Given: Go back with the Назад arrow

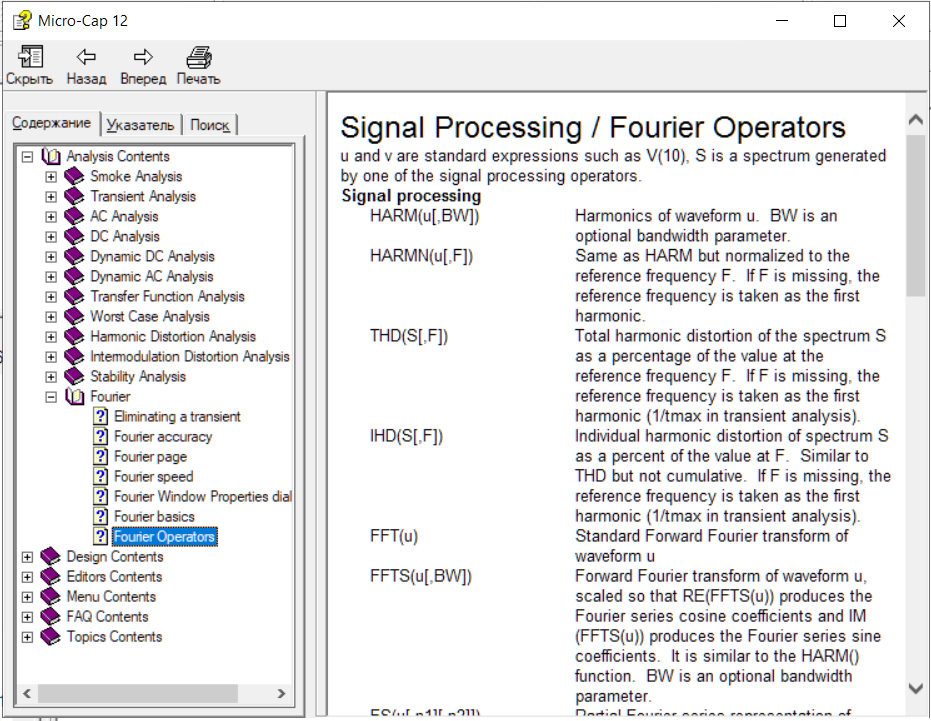Looking at the screenshot, I should [x=86, y=57].
